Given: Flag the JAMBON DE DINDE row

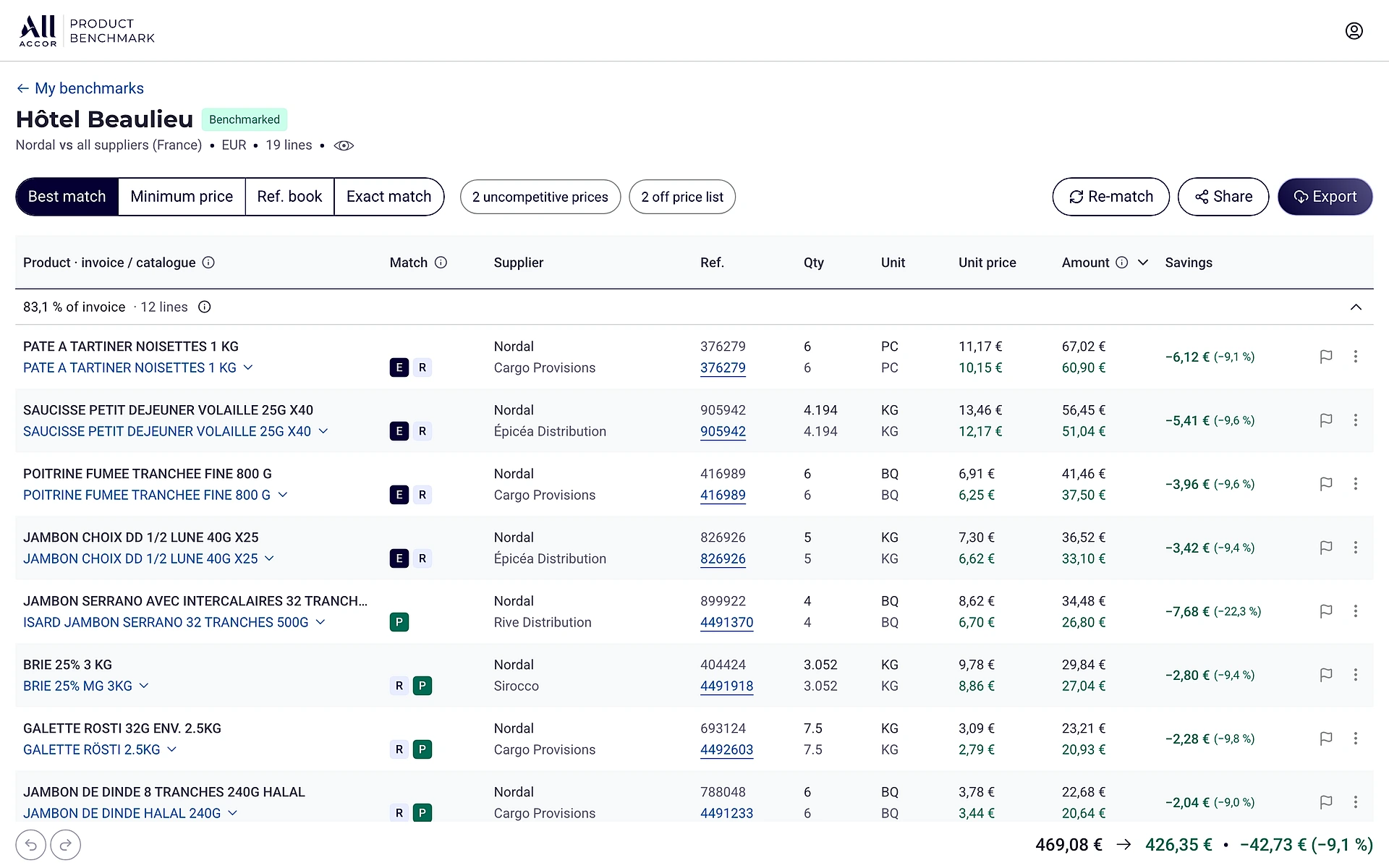Looking at the screenshot, I should pos(1326,802).
